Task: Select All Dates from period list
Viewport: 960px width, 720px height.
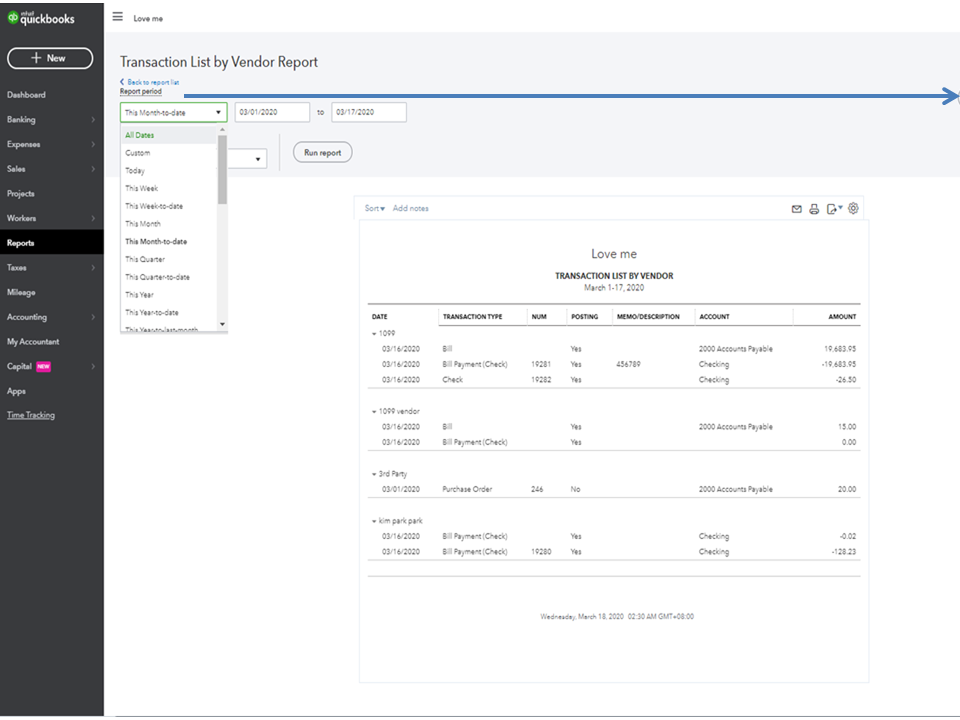Action: point(140,135)
